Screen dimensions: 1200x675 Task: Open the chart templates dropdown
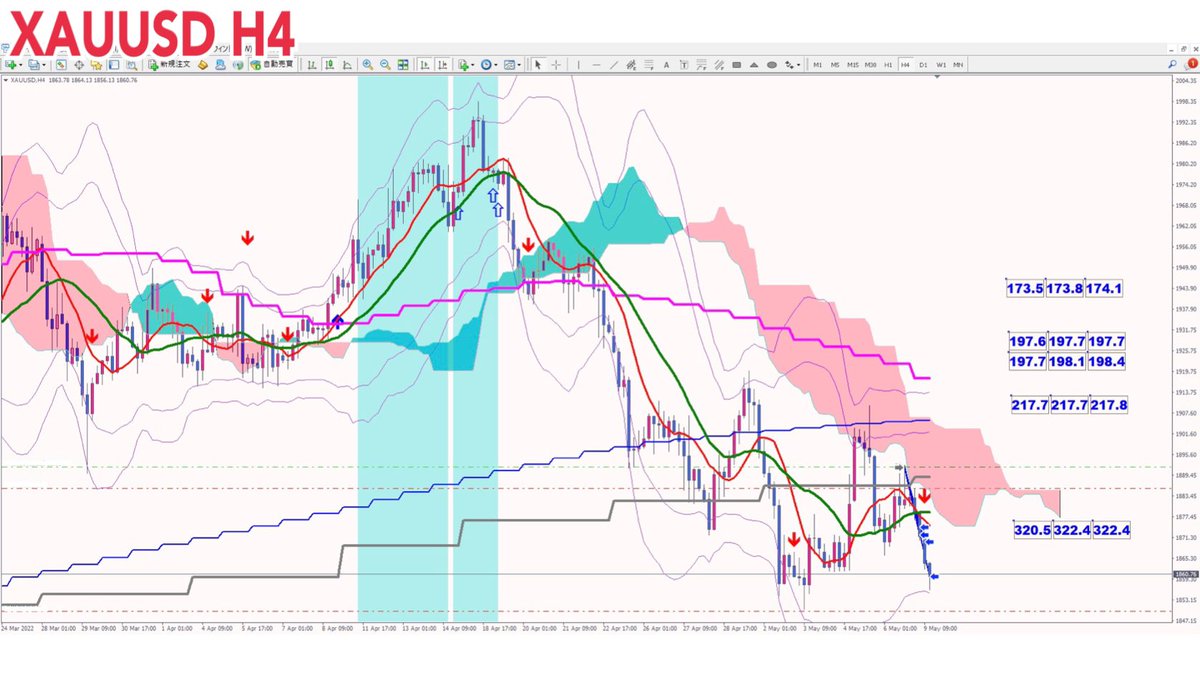click(x=513, y=65)
